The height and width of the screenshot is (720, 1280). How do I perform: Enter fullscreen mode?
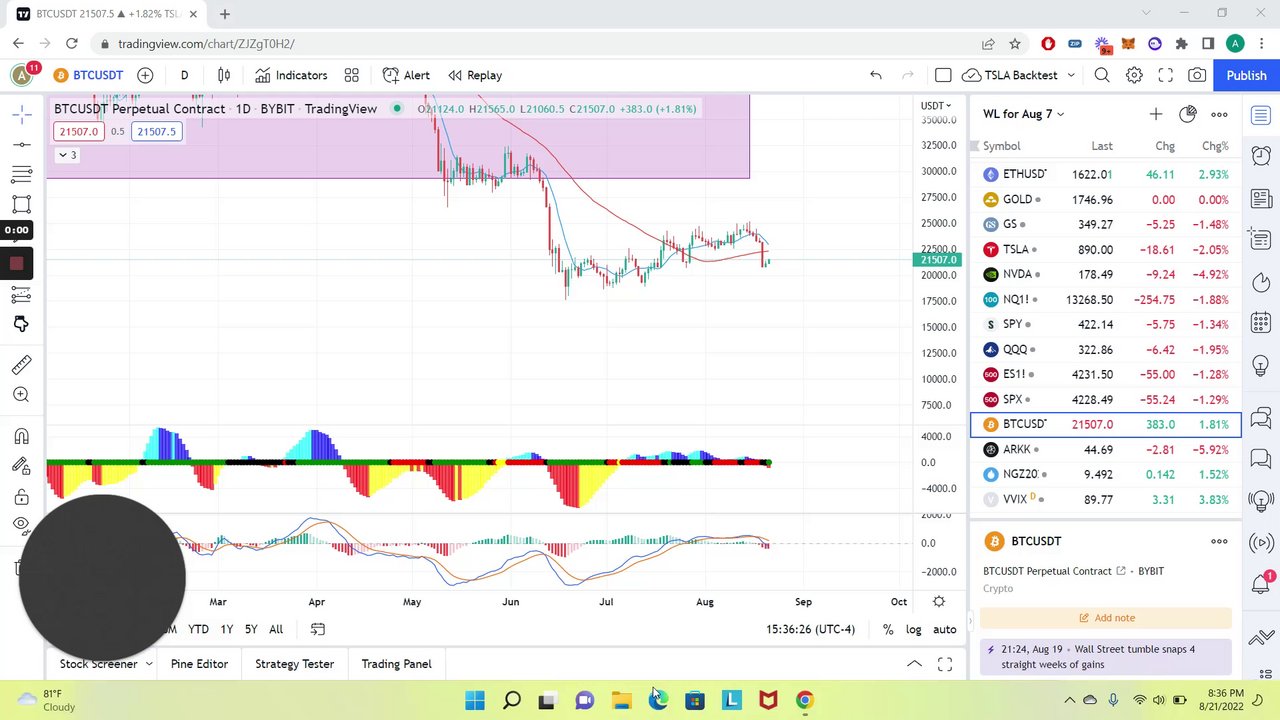tap(1166, 75)
